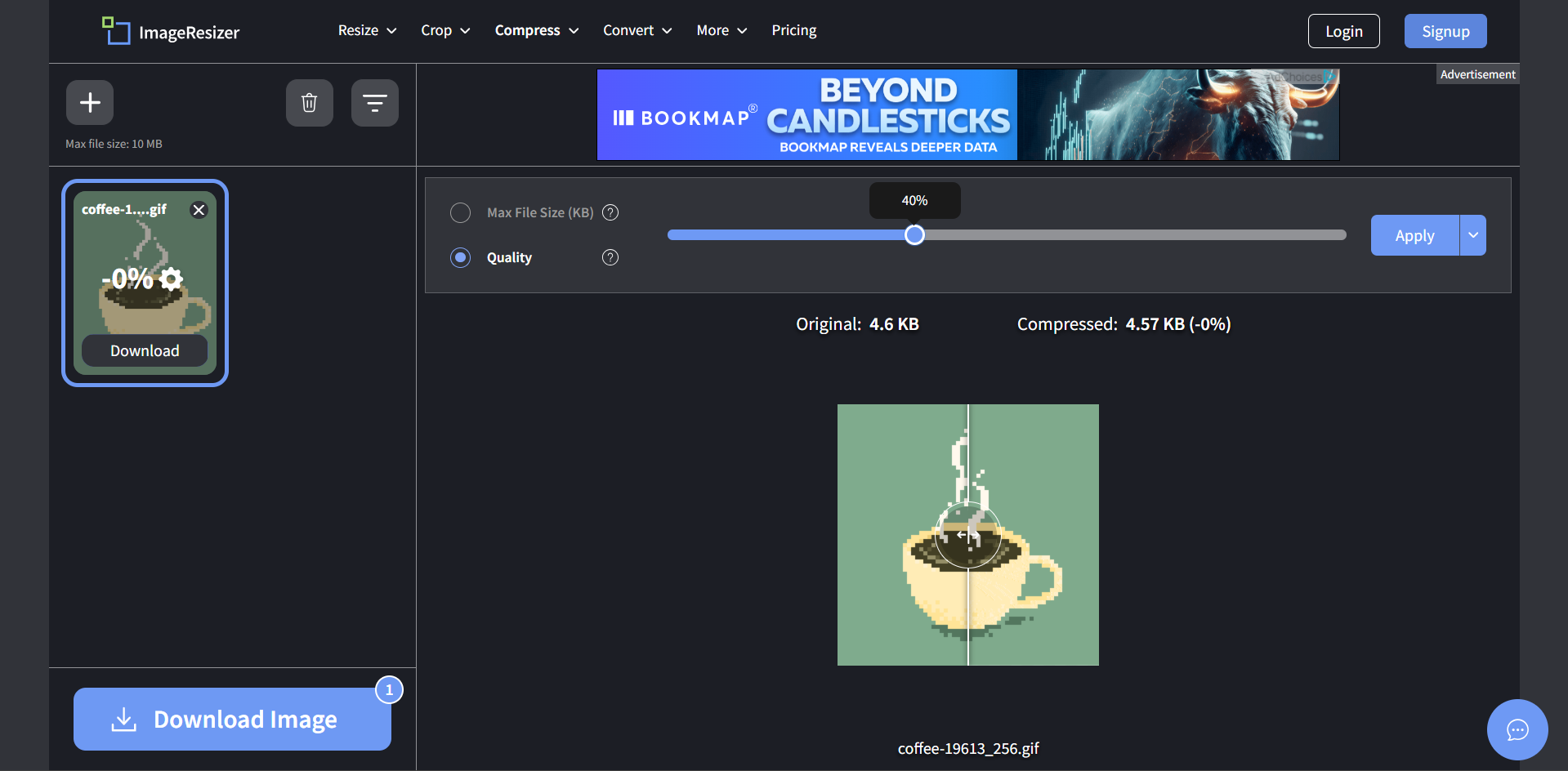Expand the Resize menu dropdown
The width and height of the screenshot is (1568, 771).
pos(367,30)
